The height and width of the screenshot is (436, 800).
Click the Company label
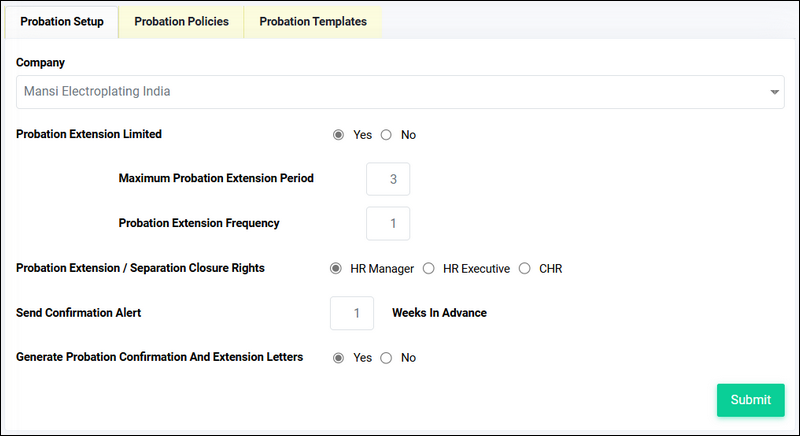40,63
